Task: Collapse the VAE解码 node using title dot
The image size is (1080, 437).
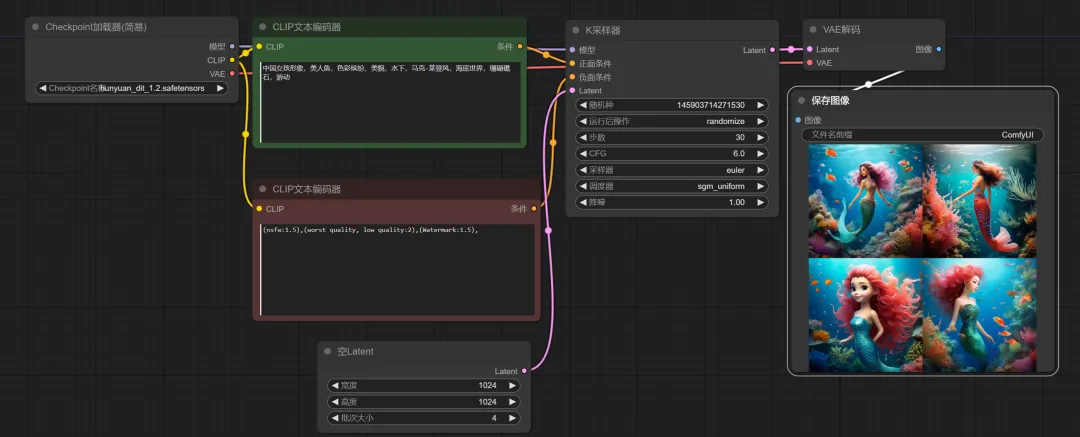Action: 813,30
